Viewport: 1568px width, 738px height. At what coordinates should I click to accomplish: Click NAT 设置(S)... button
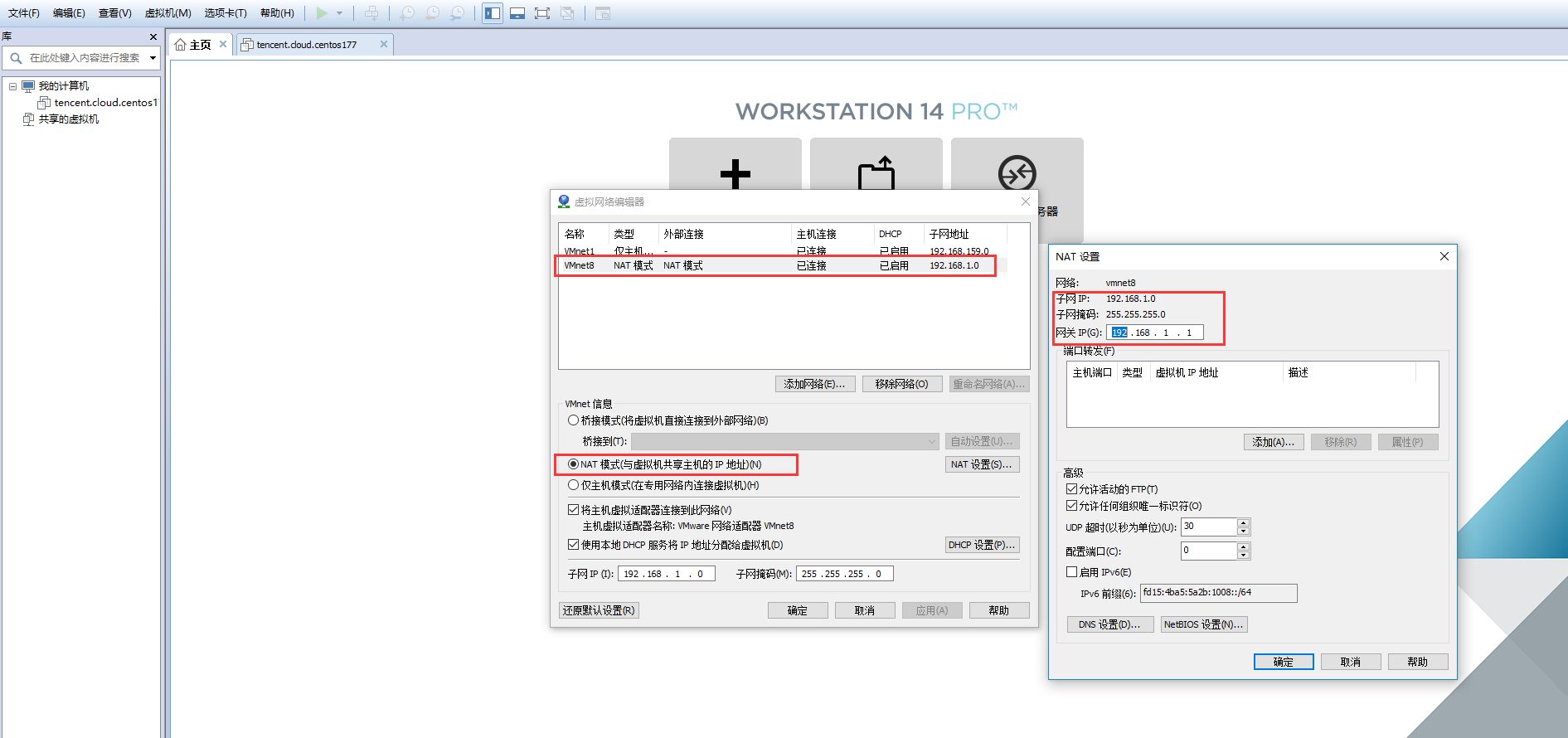pyautogui.click(x=982, y=464)
